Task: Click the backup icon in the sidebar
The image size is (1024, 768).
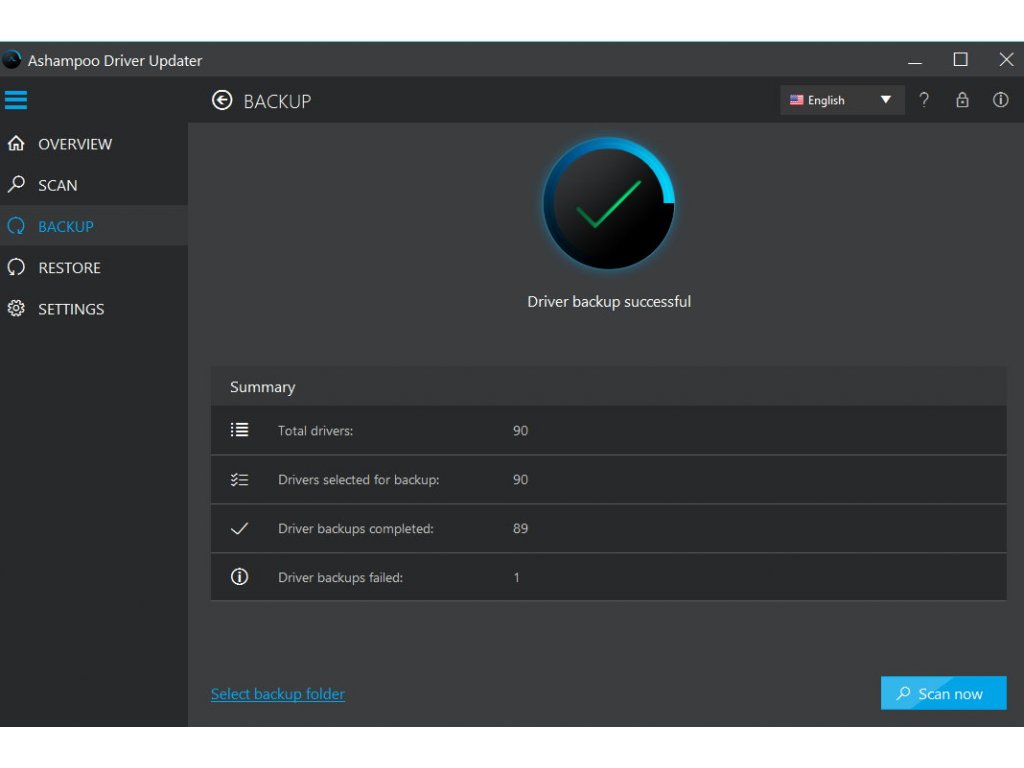Action: pos(16,226)
